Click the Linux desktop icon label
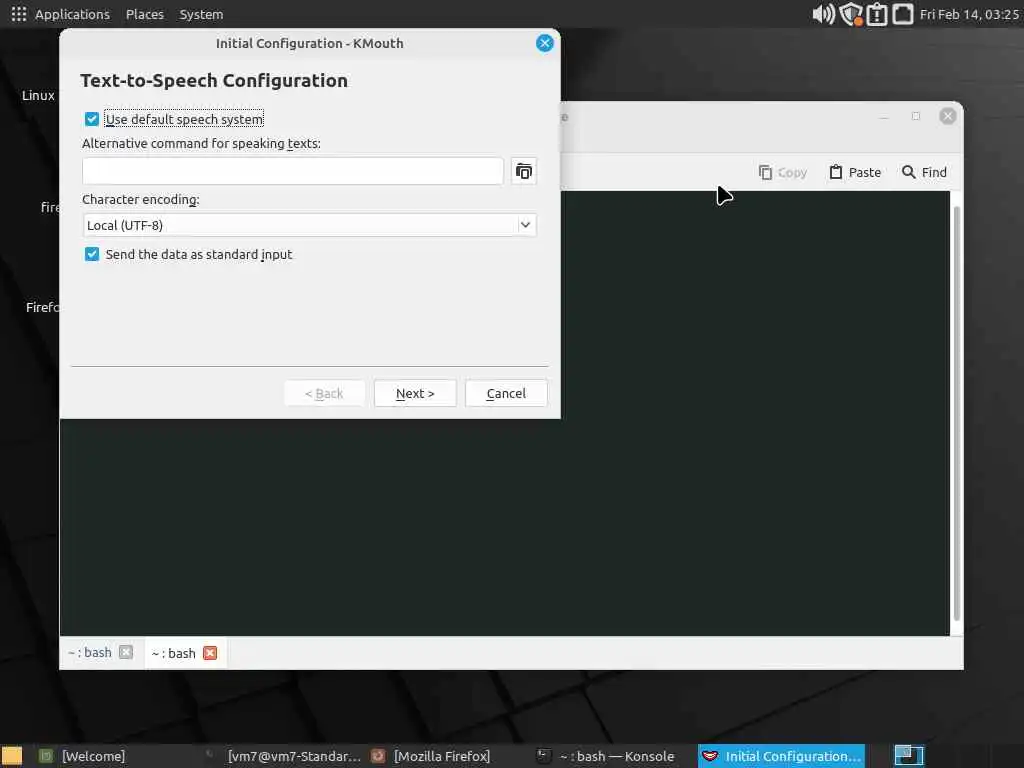 38,95
